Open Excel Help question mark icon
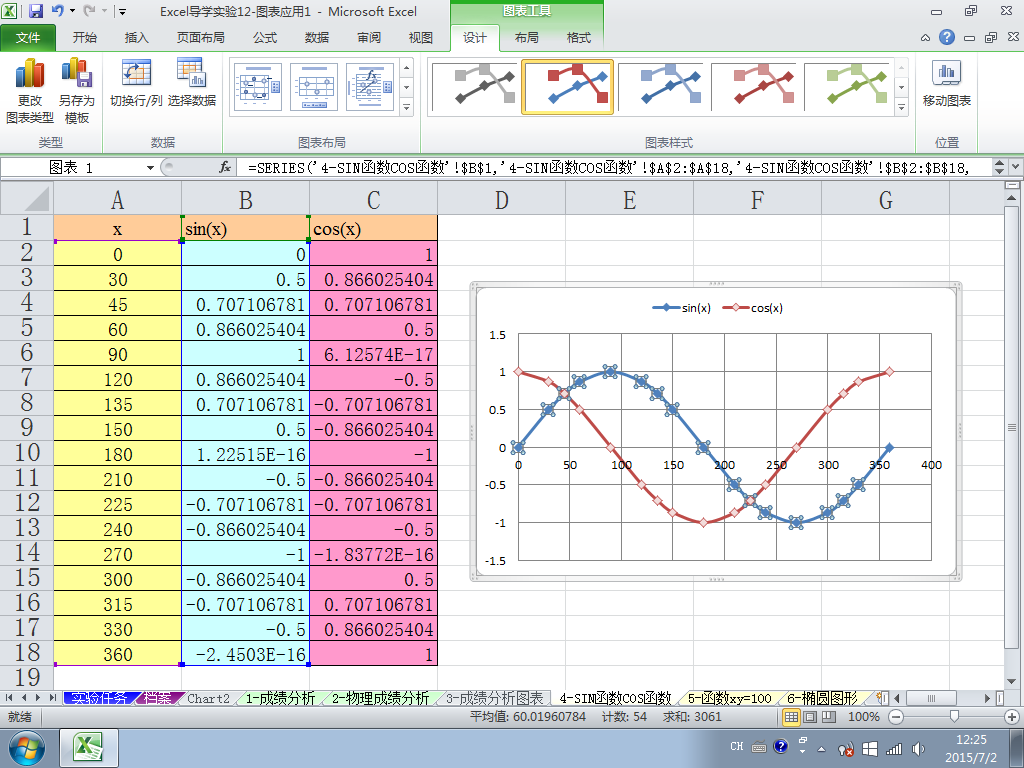The image size is (1024, 768). point(946,37)
